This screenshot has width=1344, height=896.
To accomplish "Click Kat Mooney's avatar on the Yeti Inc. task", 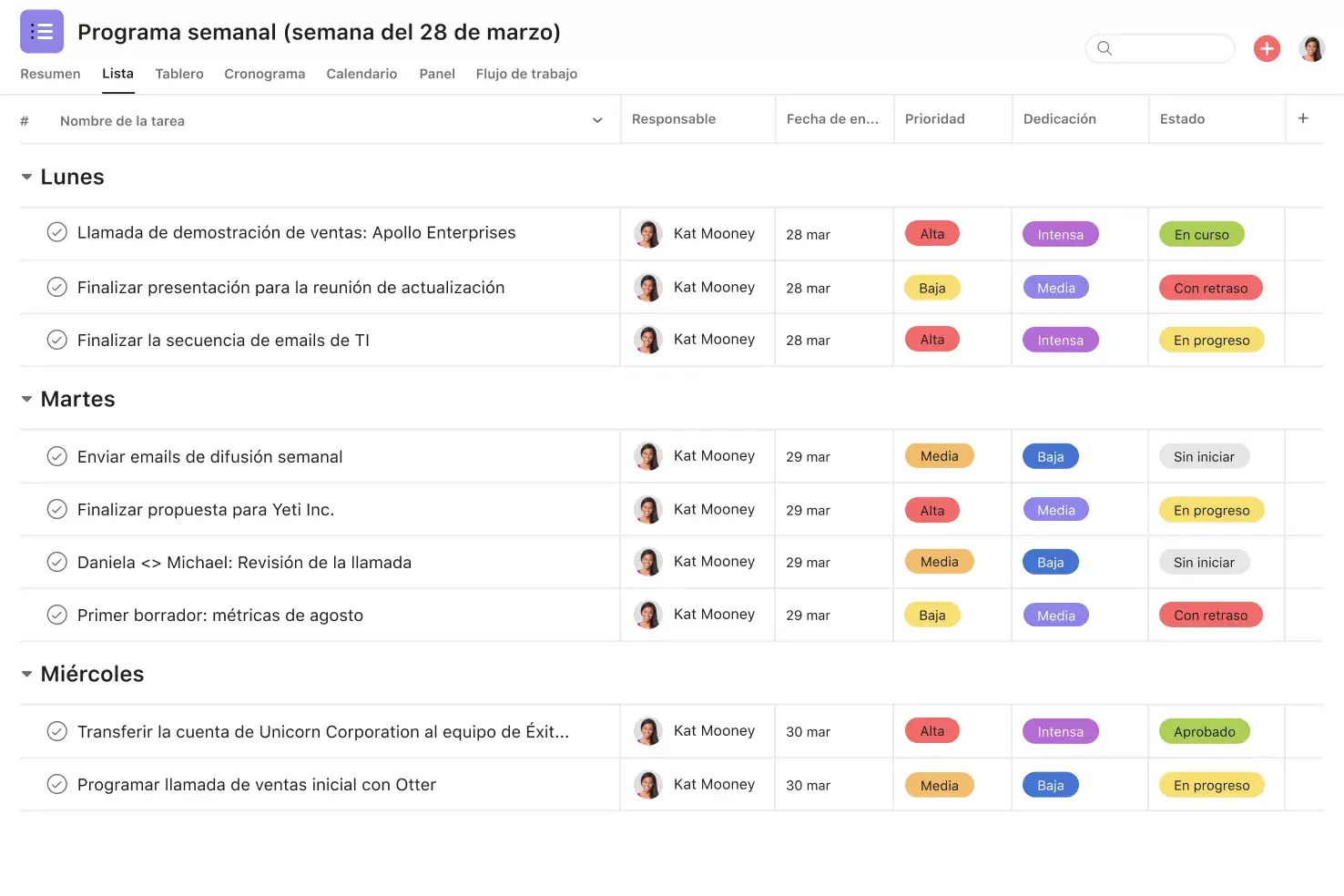I will (x=647, y=509).
